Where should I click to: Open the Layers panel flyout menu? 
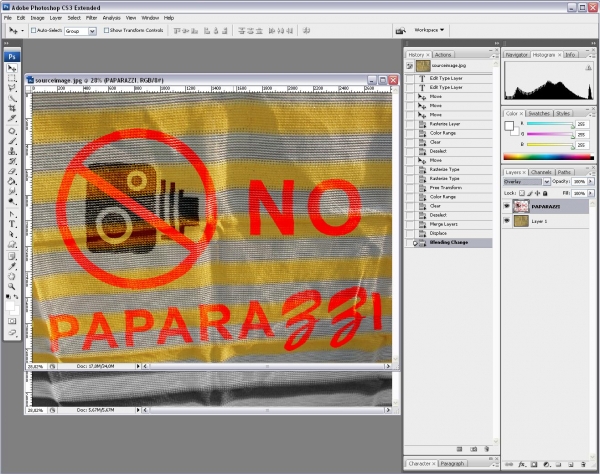pos(593,173)
